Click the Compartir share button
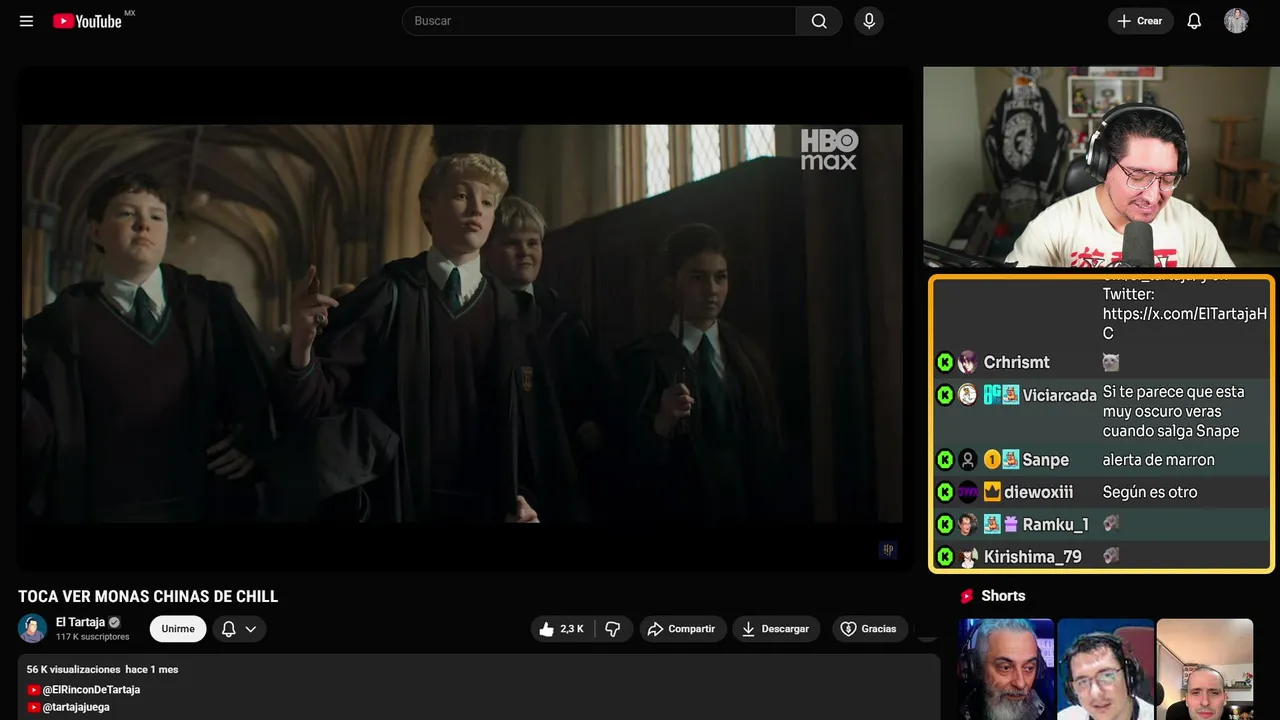1280x720 pixels. tap(682, 629)
